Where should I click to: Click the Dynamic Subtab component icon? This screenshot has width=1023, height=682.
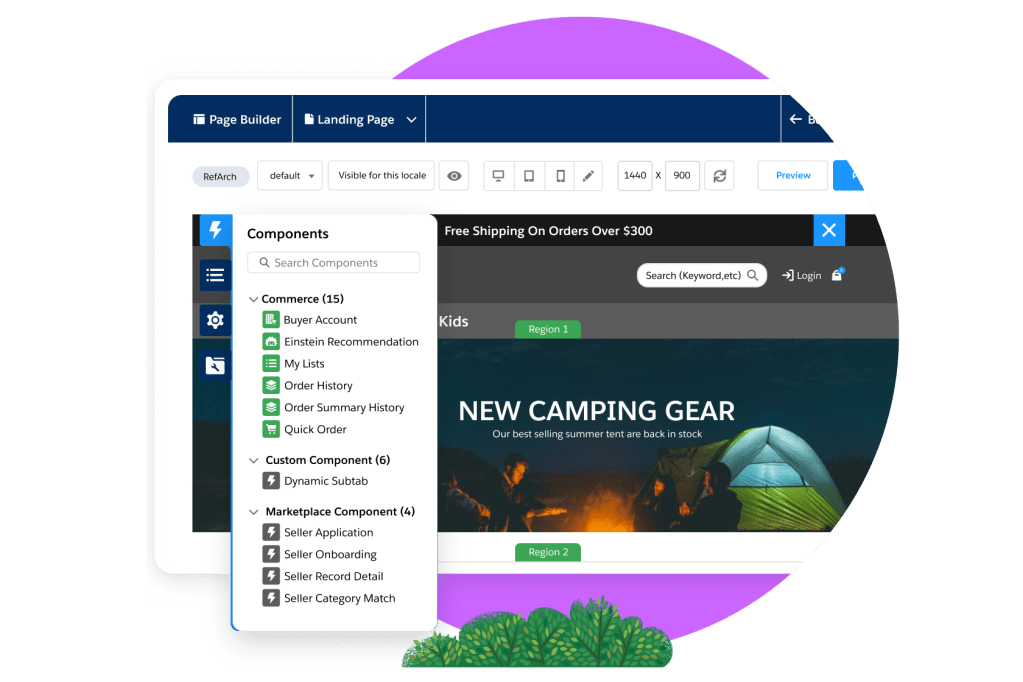click(x=271, y=481)
